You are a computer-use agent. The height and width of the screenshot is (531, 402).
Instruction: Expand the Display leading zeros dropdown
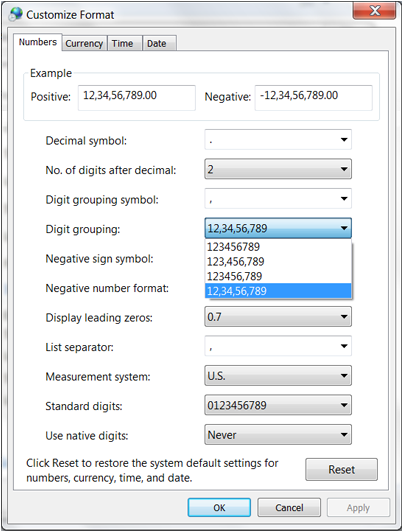[x=278, y=317]
